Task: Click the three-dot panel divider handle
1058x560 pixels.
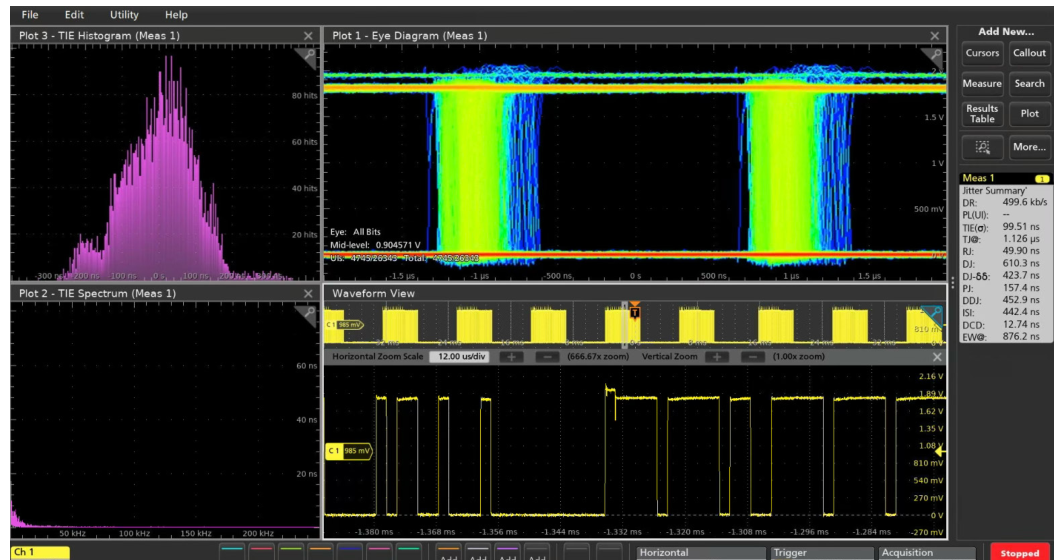Action: 952,282
